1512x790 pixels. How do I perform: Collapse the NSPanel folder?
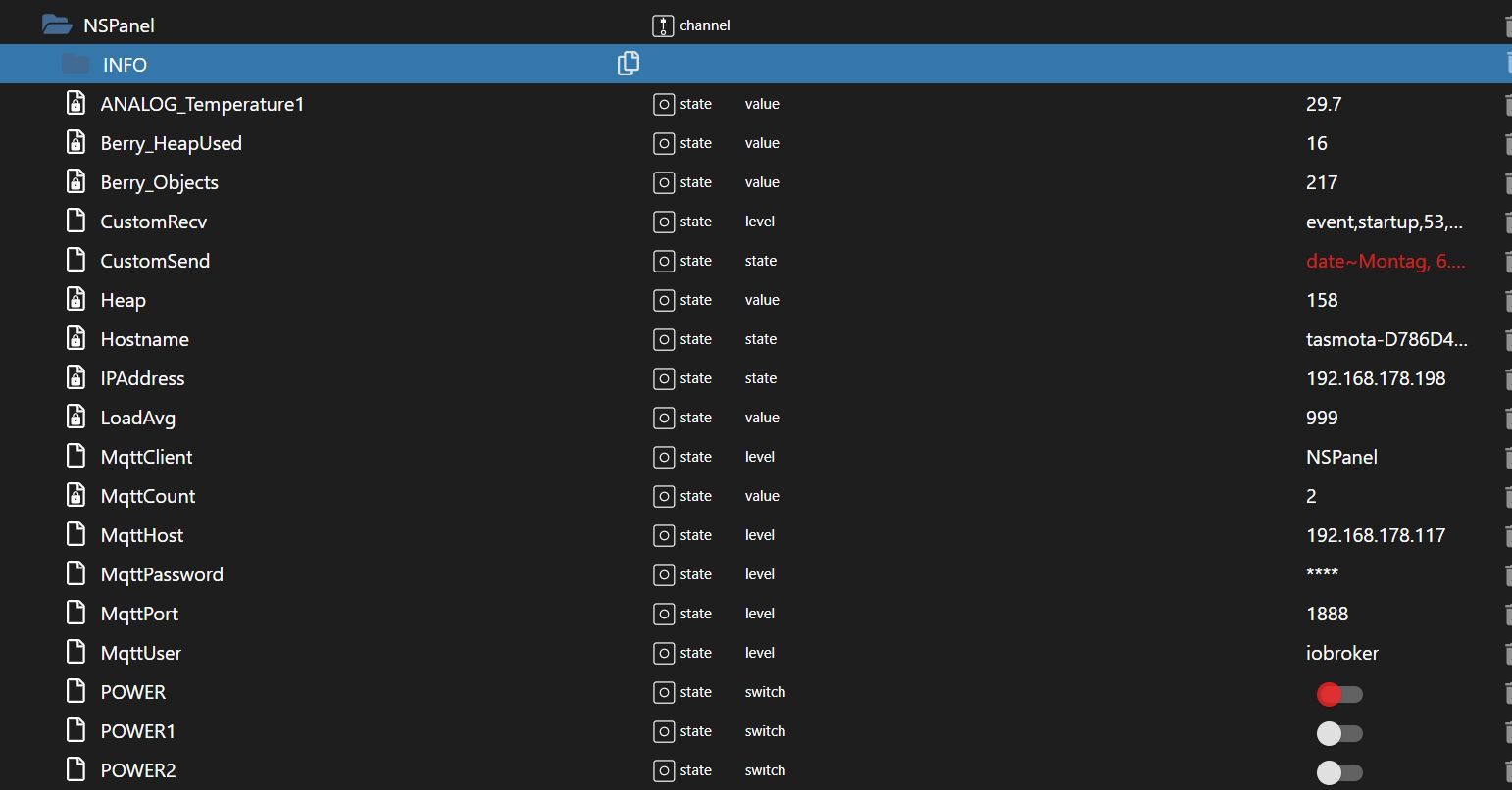pyautogui.click(x=57, y=25)
